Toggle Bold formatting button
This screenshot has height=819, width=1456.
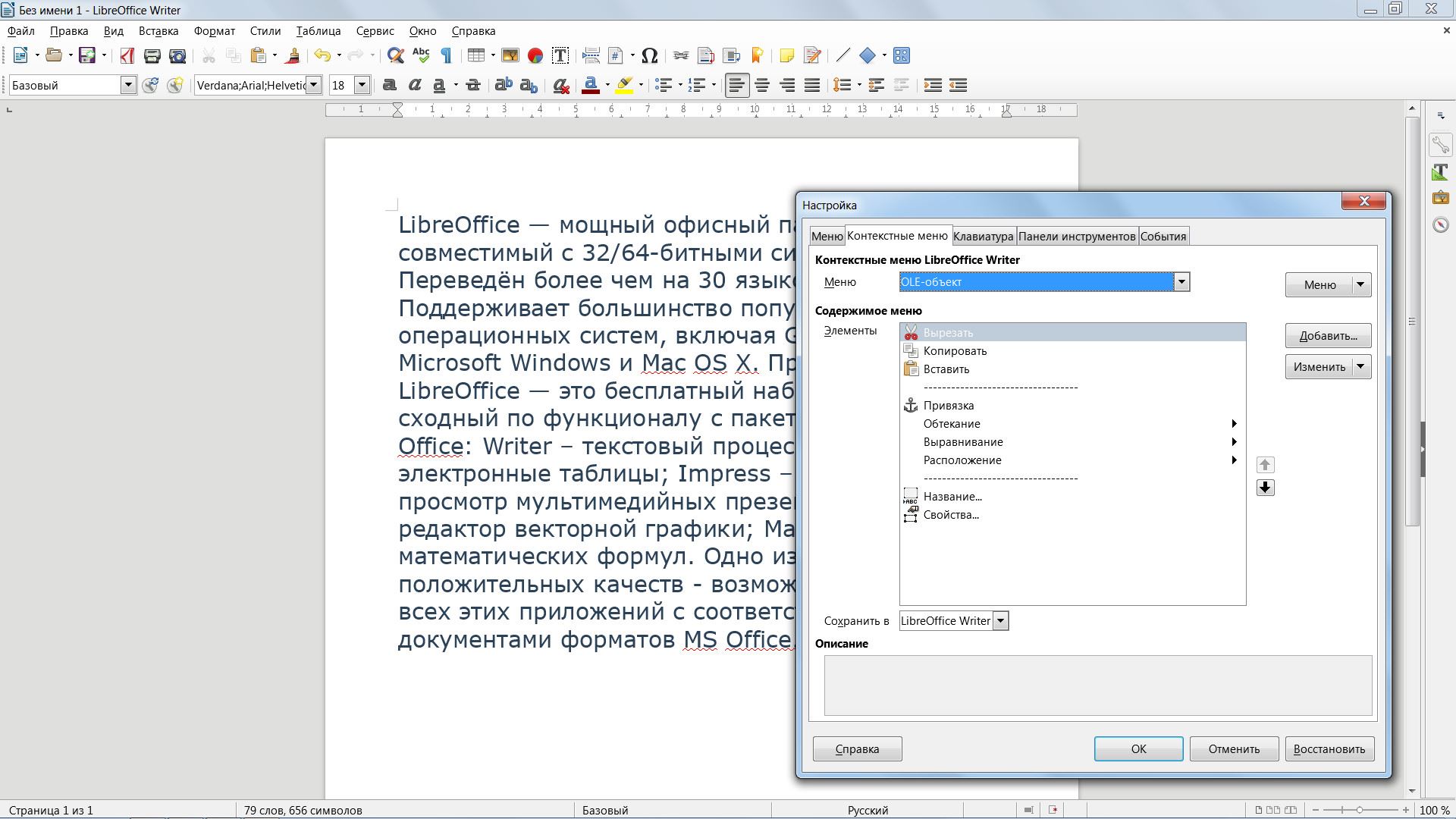coord(389,85)
